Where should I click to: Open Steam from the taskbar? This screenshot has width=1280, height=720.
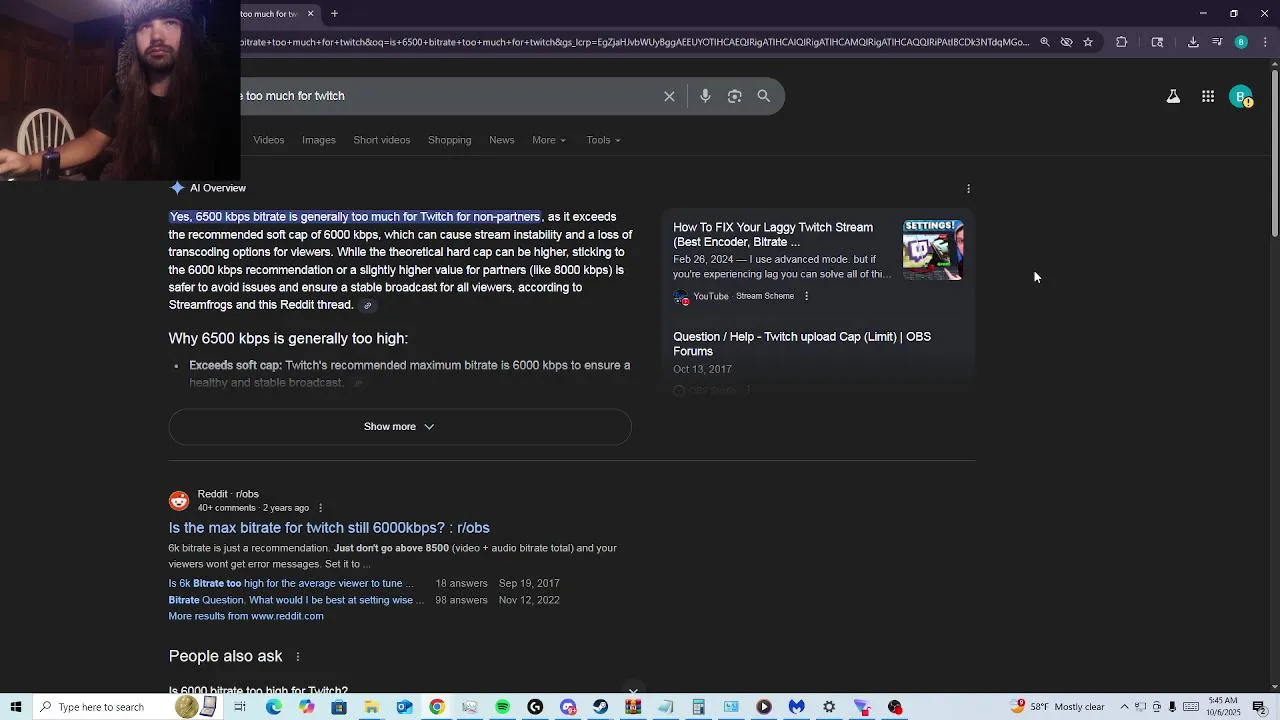[600, 707]
